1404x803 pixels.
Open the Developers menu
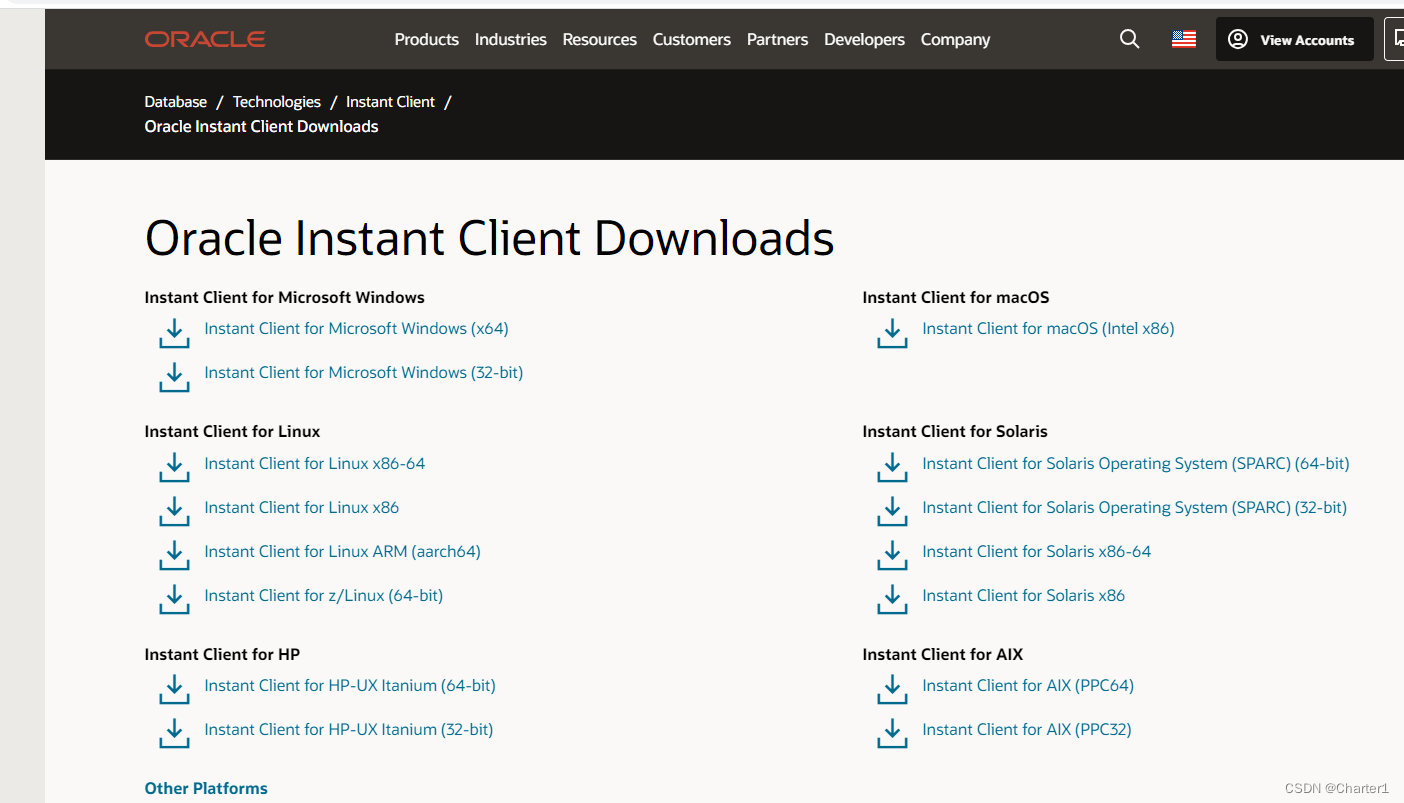coord(865,39)
